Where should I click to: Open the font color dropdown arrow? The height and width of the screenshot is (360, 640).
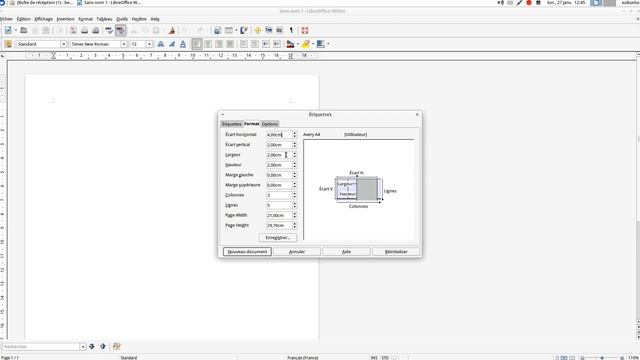[x=298, y=44]
